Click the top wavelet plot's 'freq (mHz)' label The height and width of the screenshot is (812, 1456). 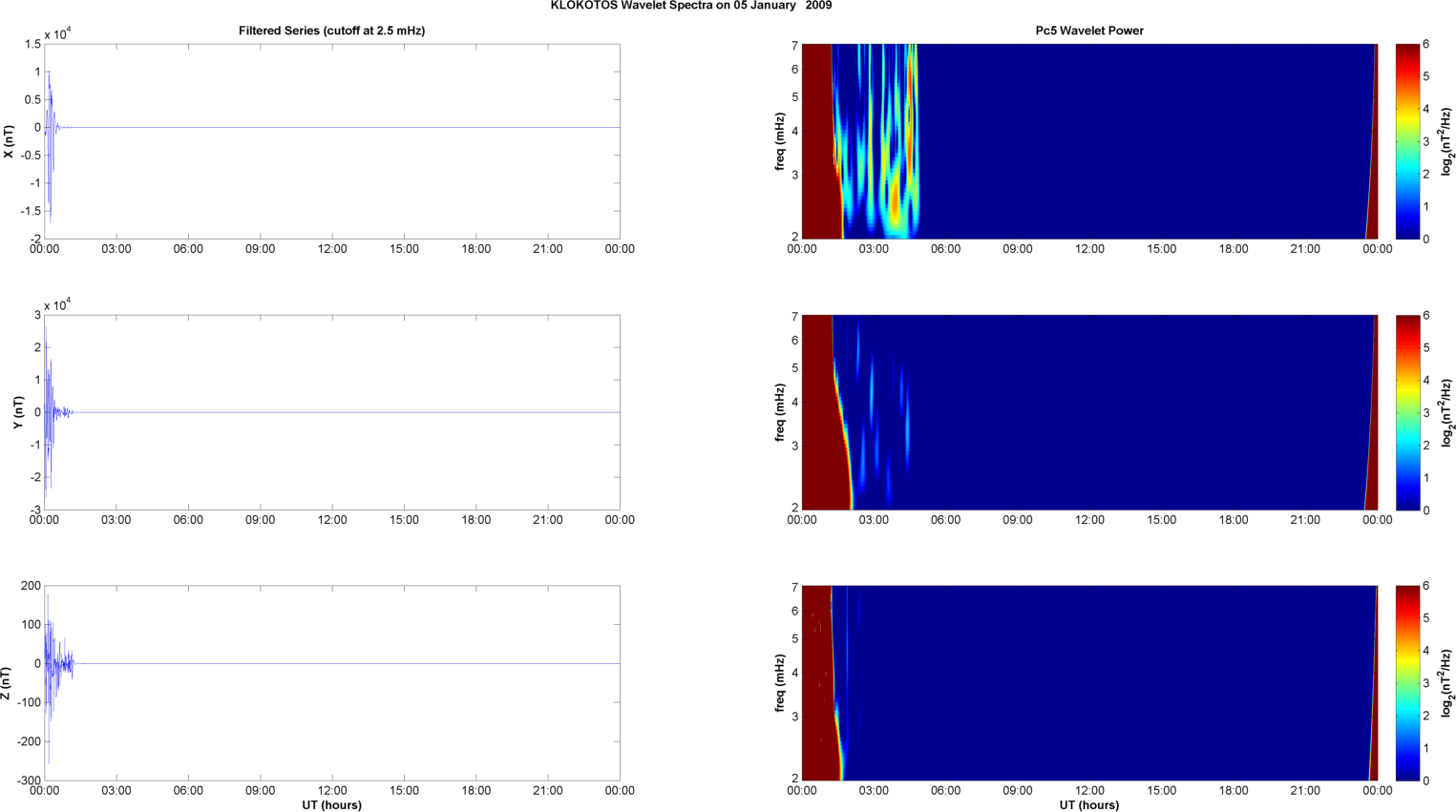point(780,141)
